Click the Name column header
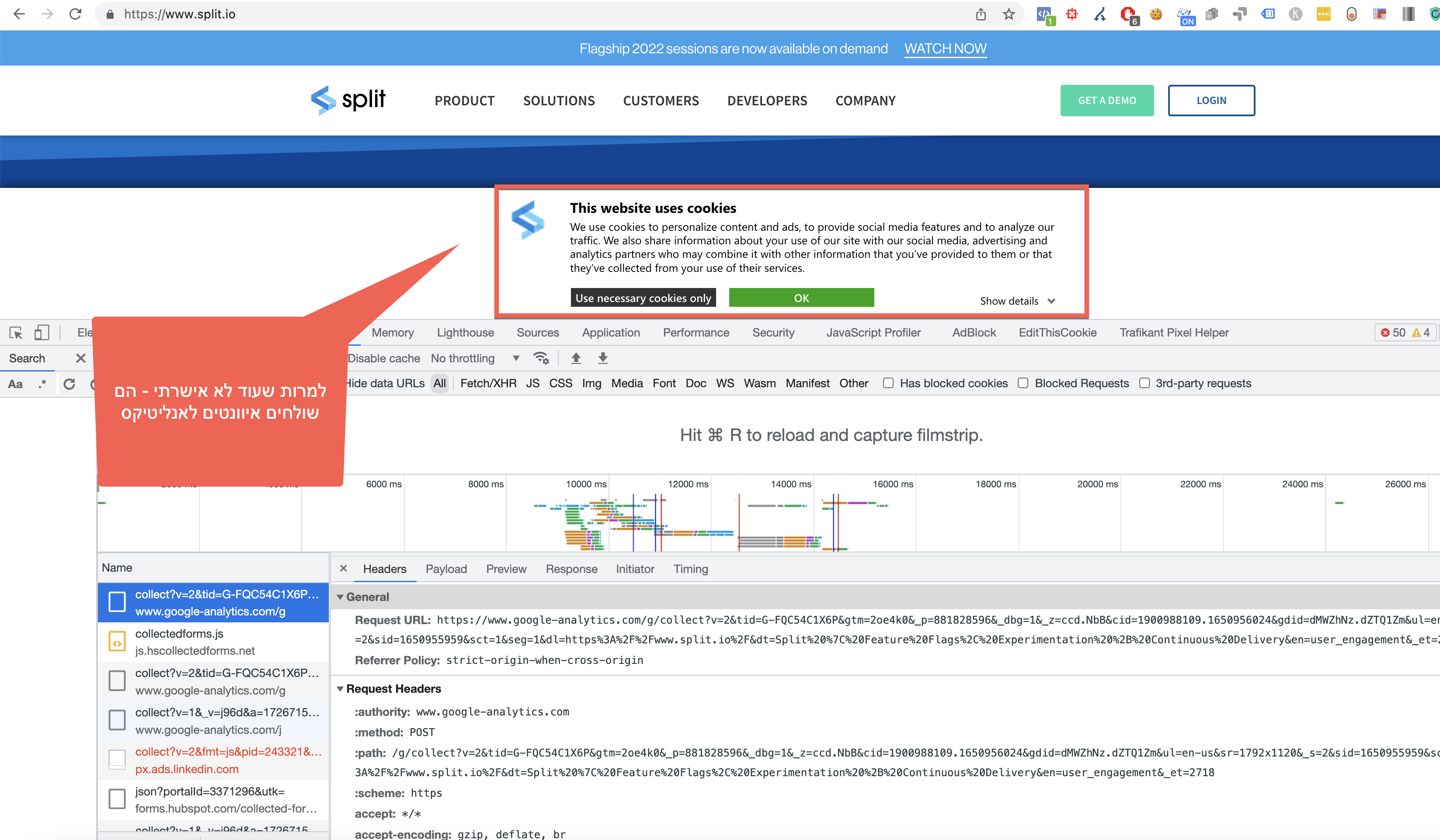The height and width of the screenshot is (840, 1440). tap(212, 567)
